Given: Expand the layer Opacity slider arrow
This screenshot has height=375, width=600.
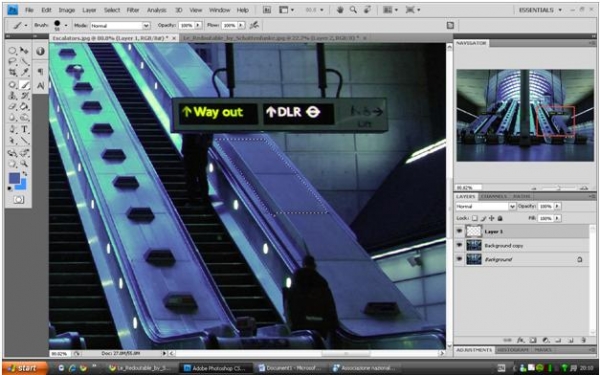Looking at the screenshot, I should (557, 206).
